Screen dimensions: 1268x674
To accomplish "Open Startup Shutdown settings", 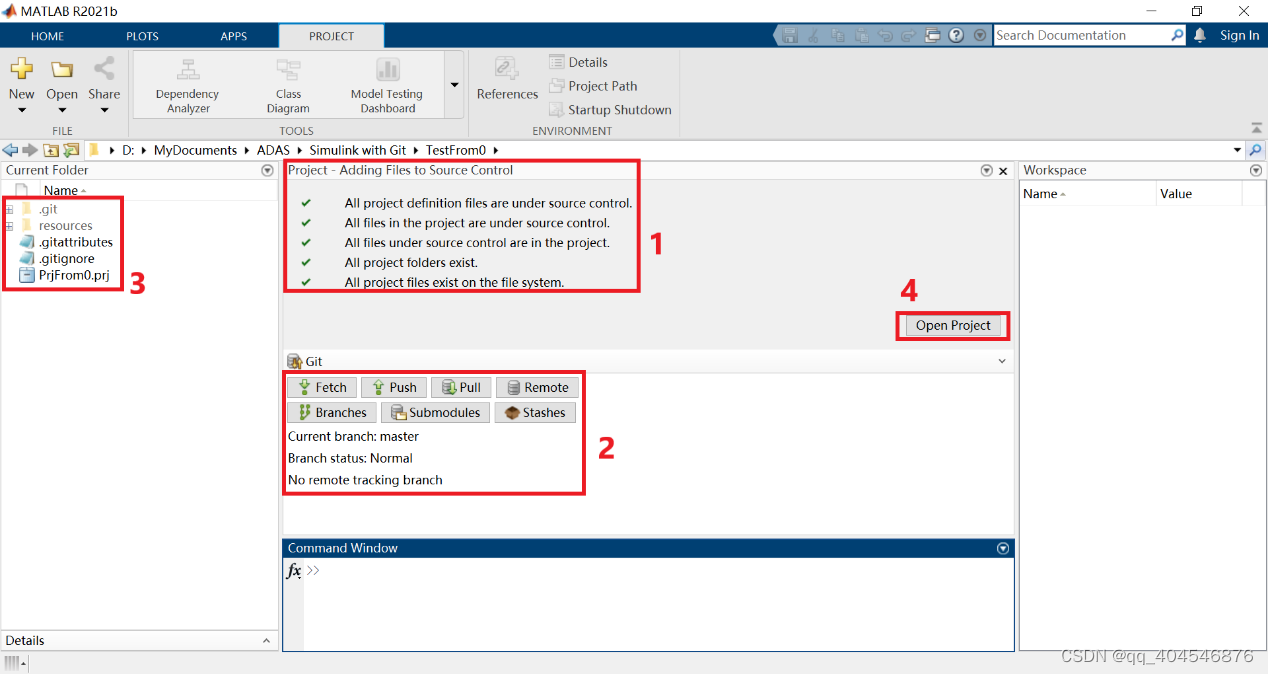I will point(610,110).
